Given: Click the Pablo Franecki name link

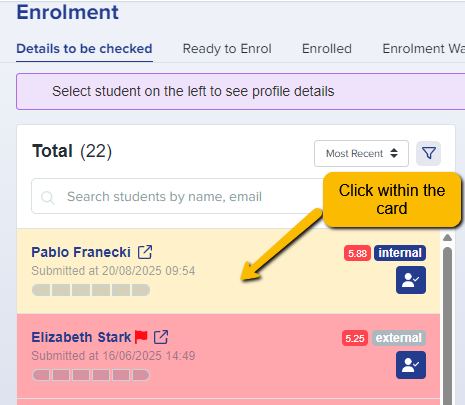Looking at the screenshot, I should tap(81, 252).
